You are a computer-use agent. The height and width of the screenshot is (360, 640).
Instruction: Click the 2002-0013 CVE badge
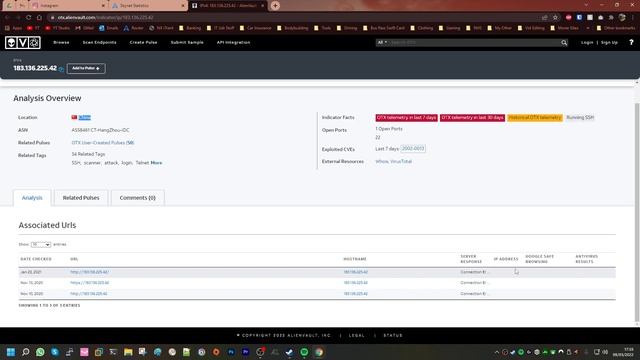pos(413,149)
